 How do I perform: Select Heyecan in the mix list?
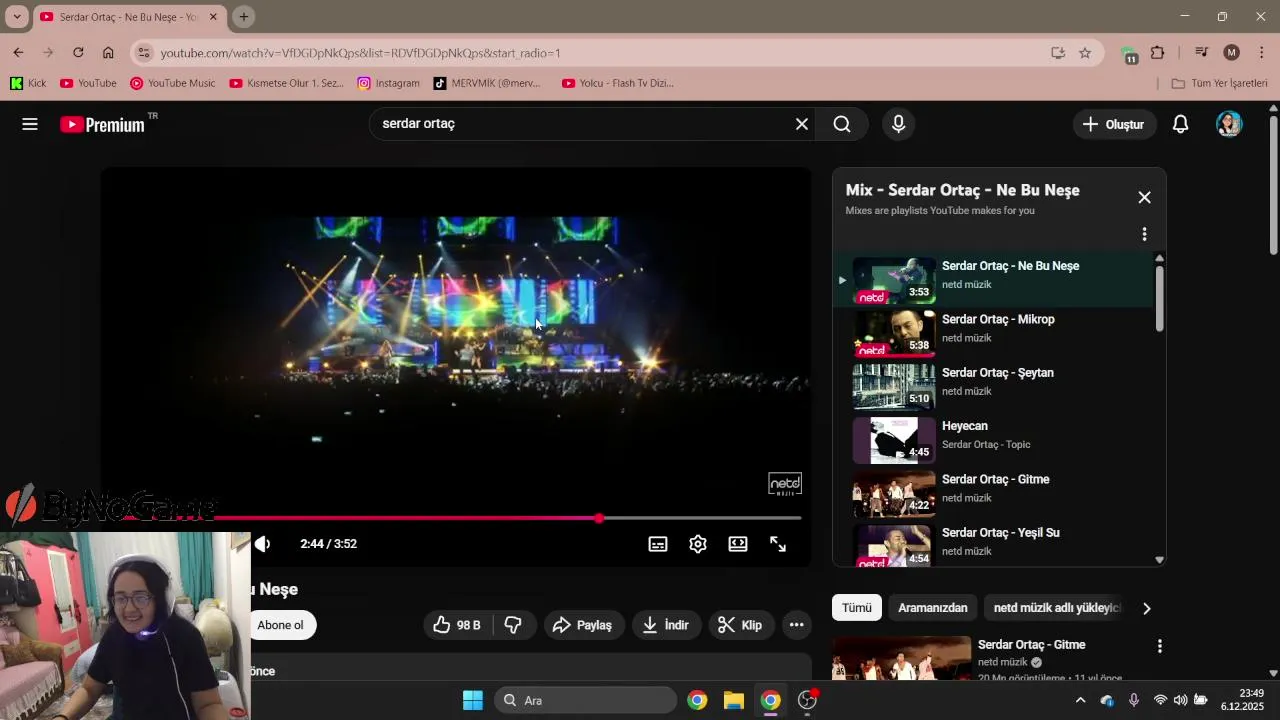coord(995,440)
